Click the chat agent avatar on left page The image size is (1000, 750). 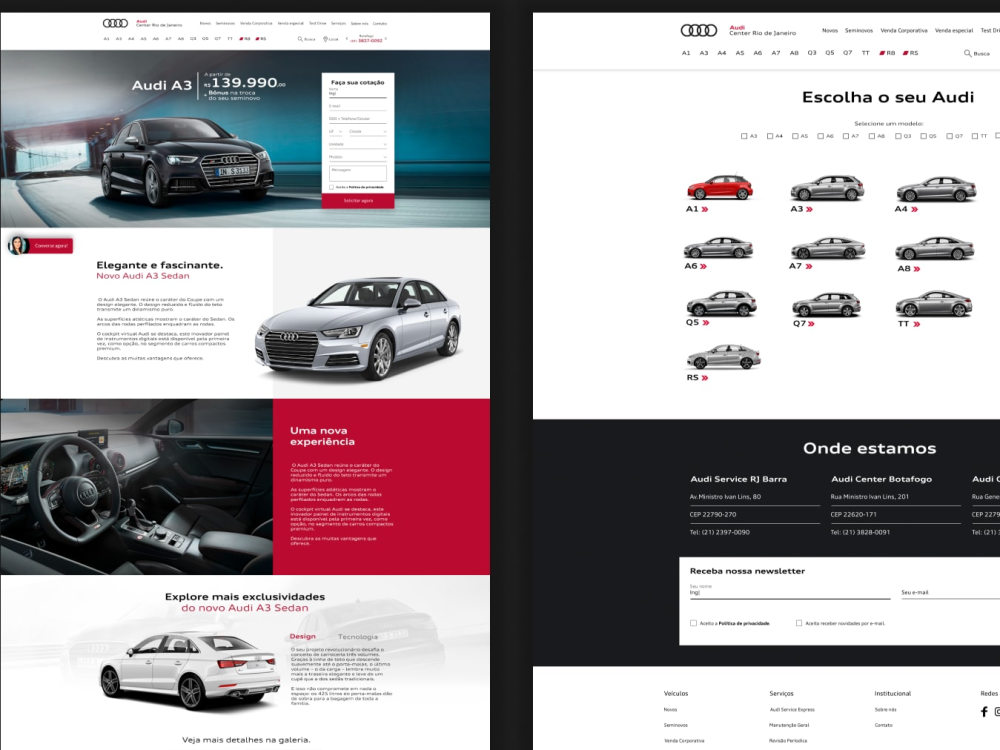pos(17,245)
